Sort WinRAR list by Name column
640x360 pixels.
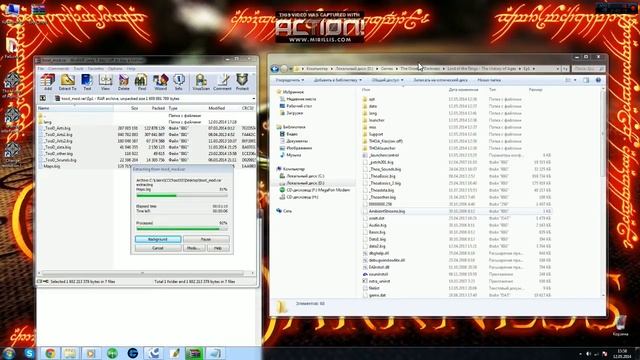76,108
